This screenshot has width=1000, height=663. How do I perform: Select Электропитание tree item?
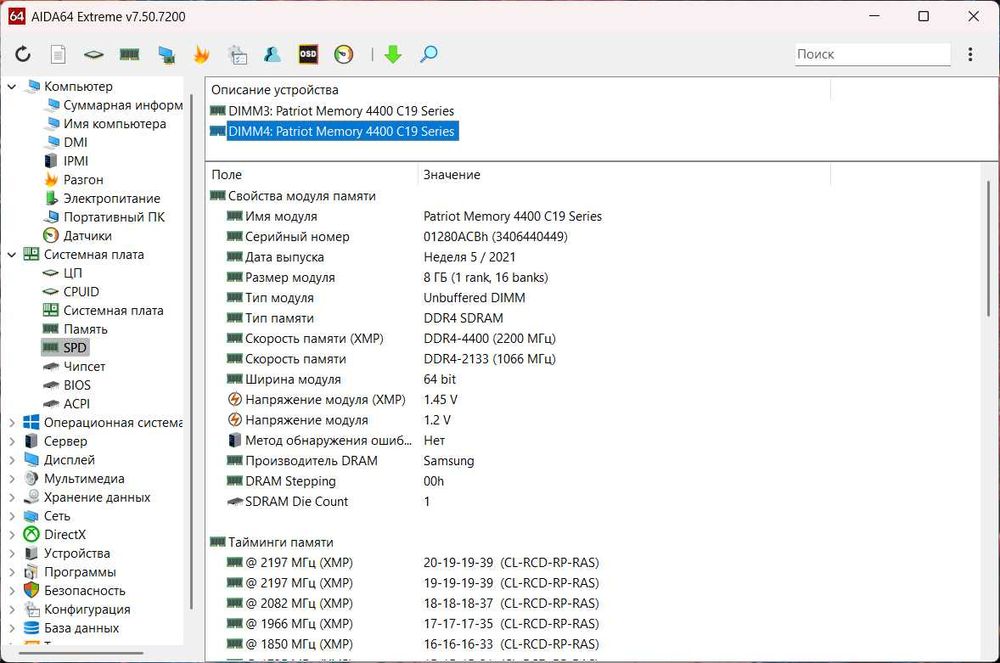click(x=103, y=198)
